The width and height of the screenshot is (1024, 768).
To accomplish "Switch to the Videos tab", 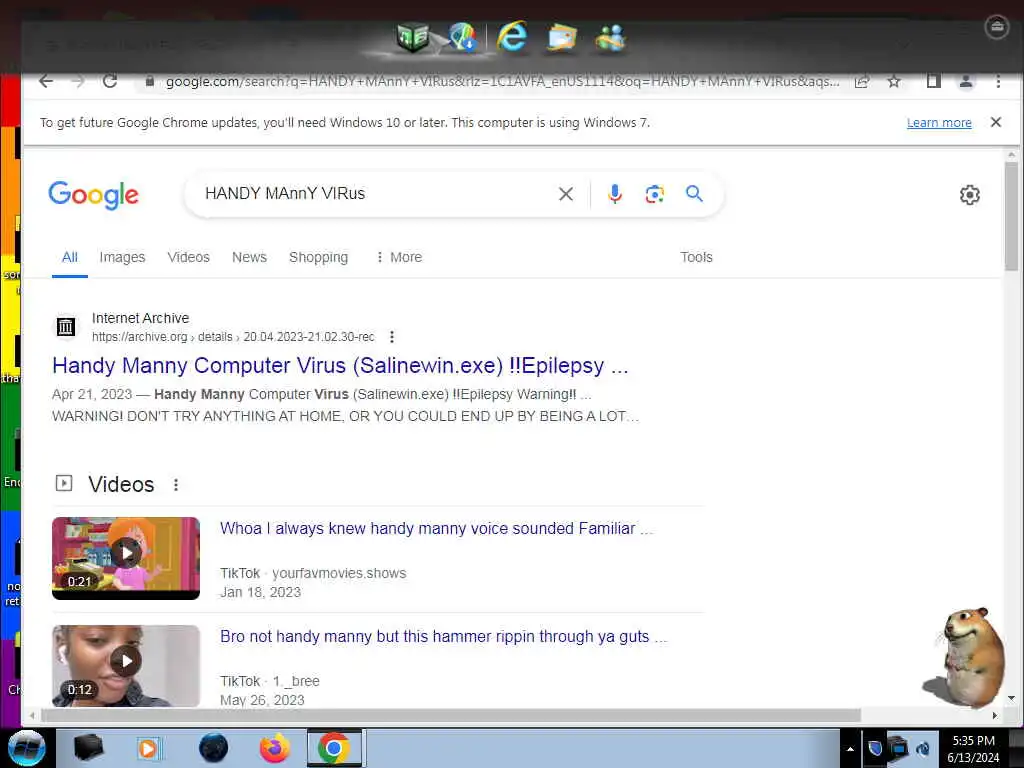I will tap(188, 257).
